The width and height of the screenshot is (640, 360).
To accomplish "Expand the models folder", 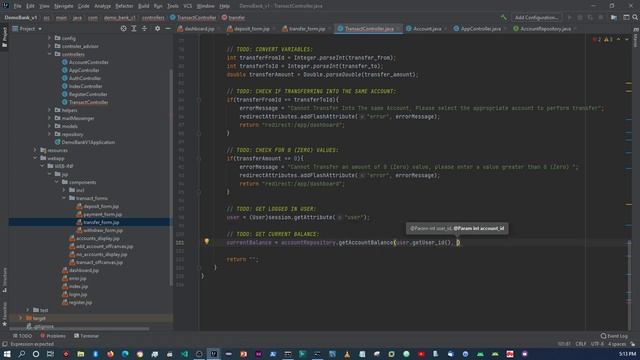I will coord(49,126).
